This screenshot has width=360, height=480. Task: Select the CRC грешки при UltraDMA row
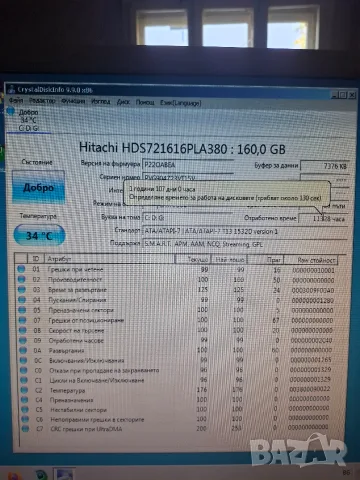coord(176,429)
